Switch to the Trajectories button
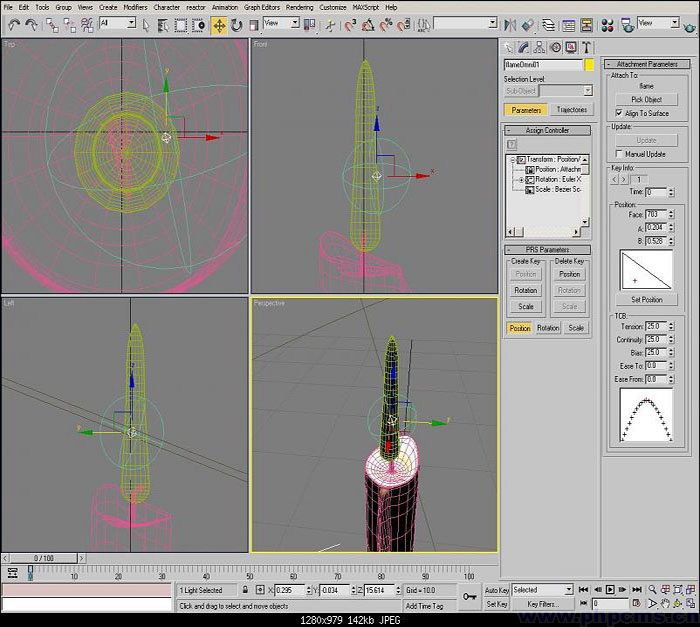Viewport: 700px width, 627px height. point(571,110)
